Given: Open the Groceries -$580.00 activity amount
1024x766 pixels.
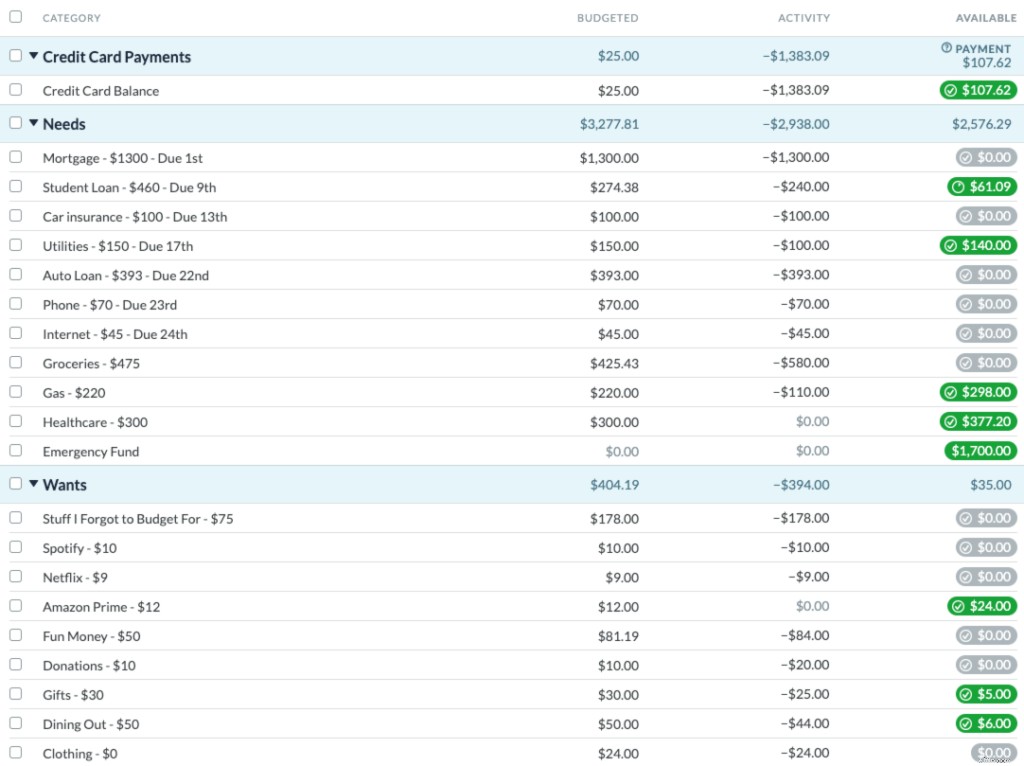Looking at the screenshot, I should [x=800, y=363].
